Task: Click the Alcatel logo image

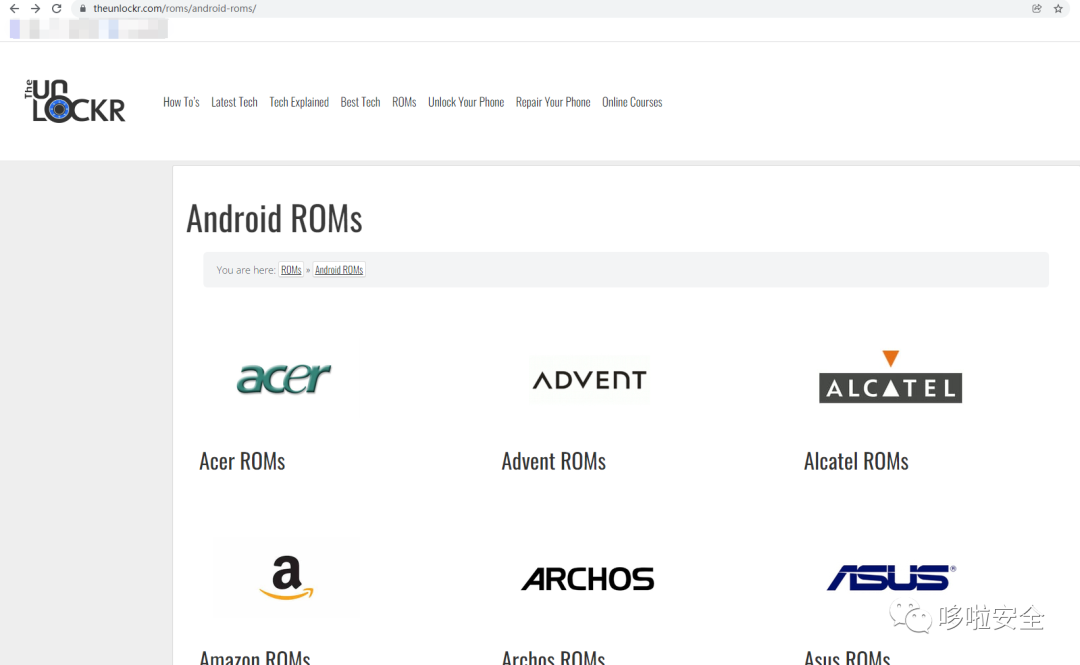Action: (x=890, y=376)
